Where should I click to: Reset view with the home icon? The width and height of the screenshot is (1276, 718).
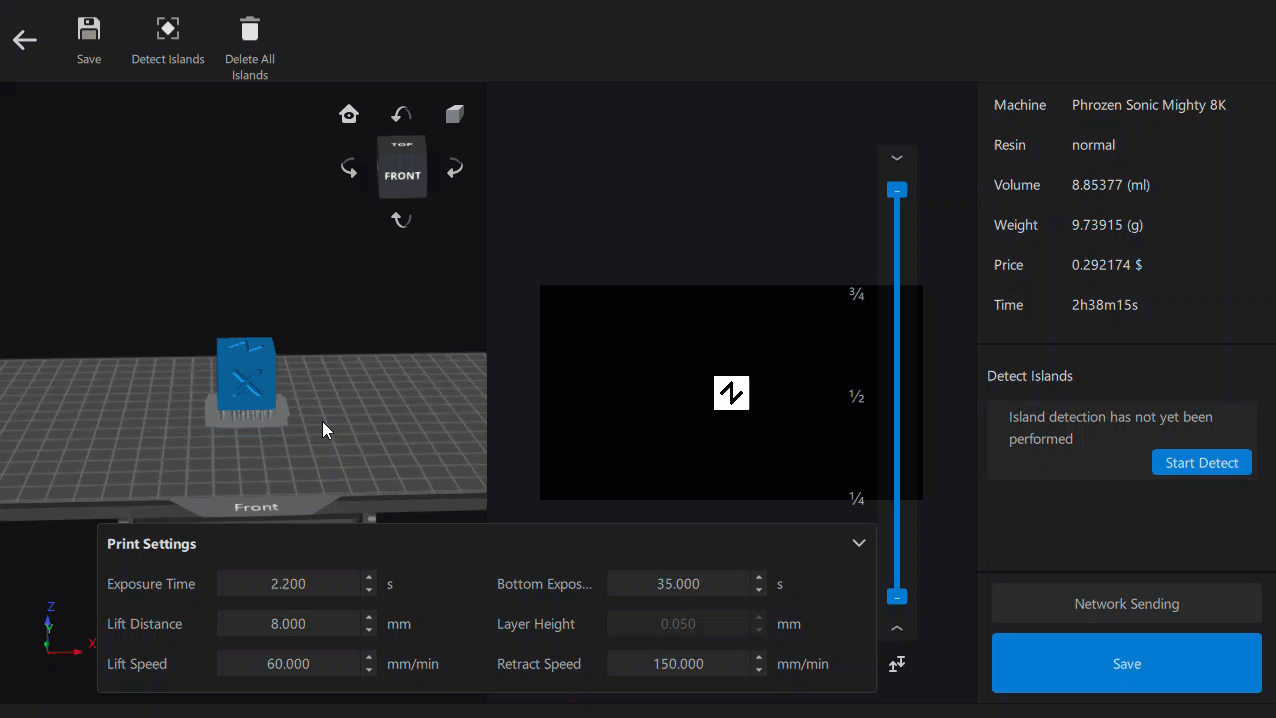[x=349, y=114]
